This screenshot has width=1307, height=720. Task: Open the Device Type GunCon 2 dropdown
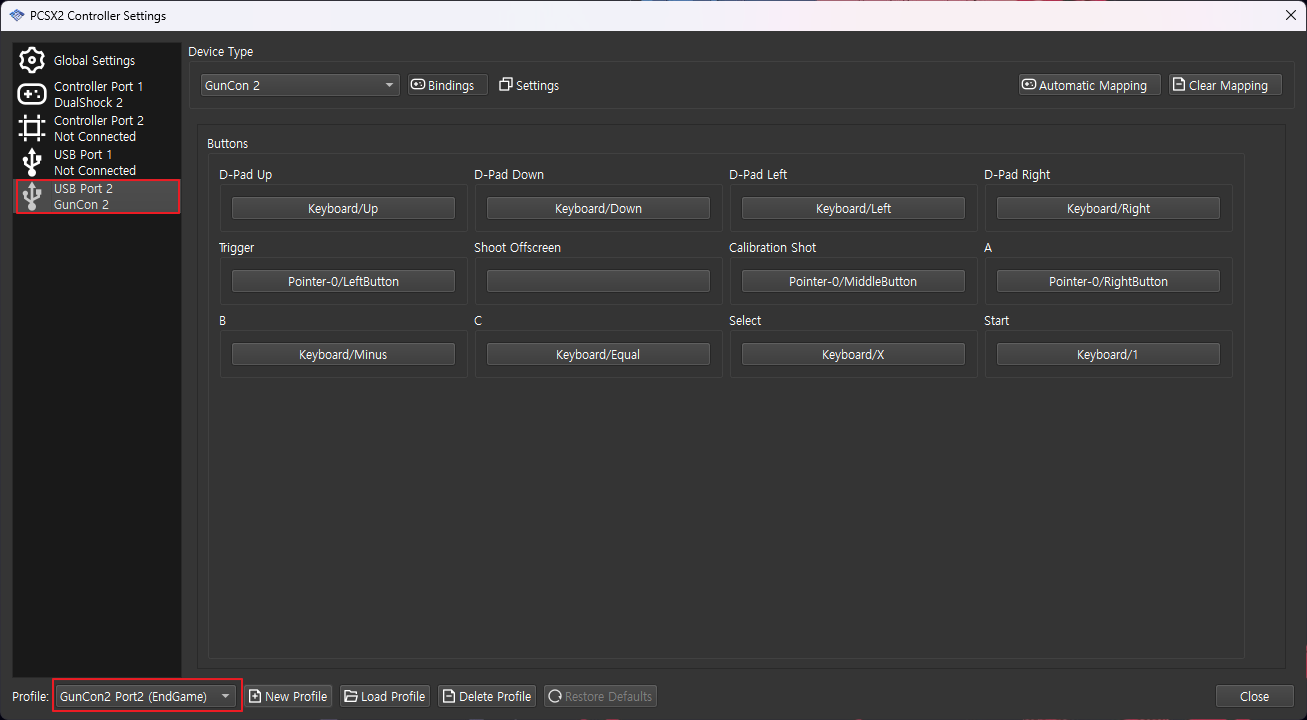coord(300,85)
